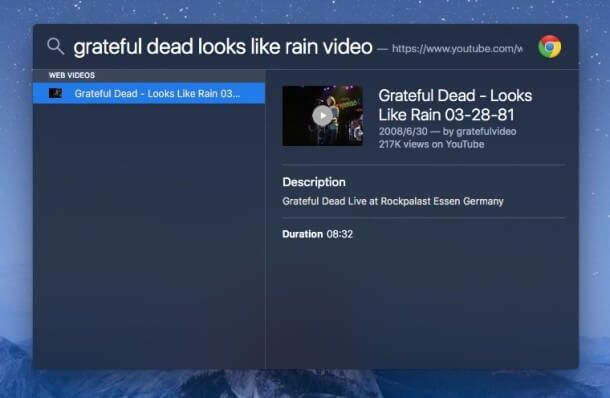The height and width of the screenshot is (398, 610).
Task: Click in the search query text field
Action: tap(223, 47)
